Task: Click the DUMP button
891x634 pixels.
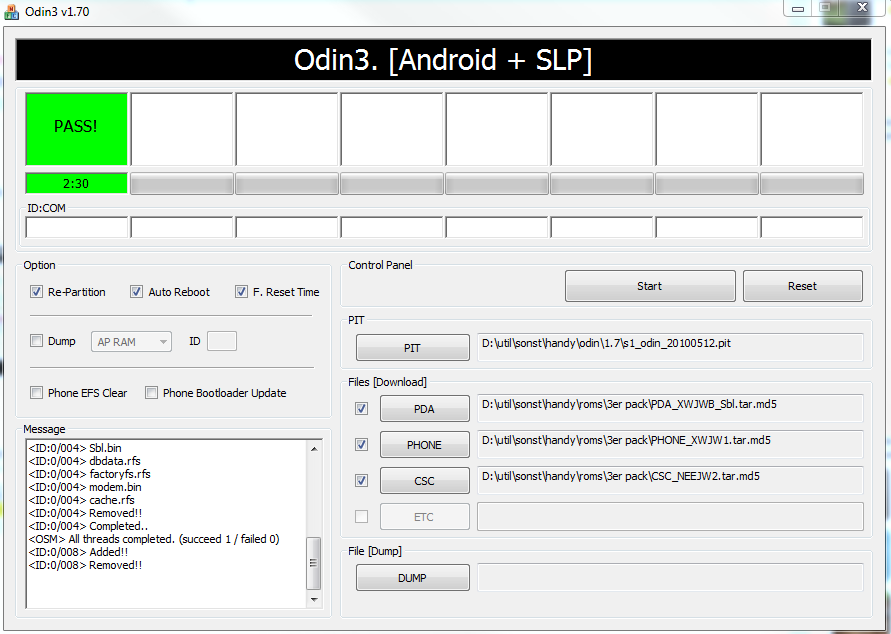Action: pos(413,577)
